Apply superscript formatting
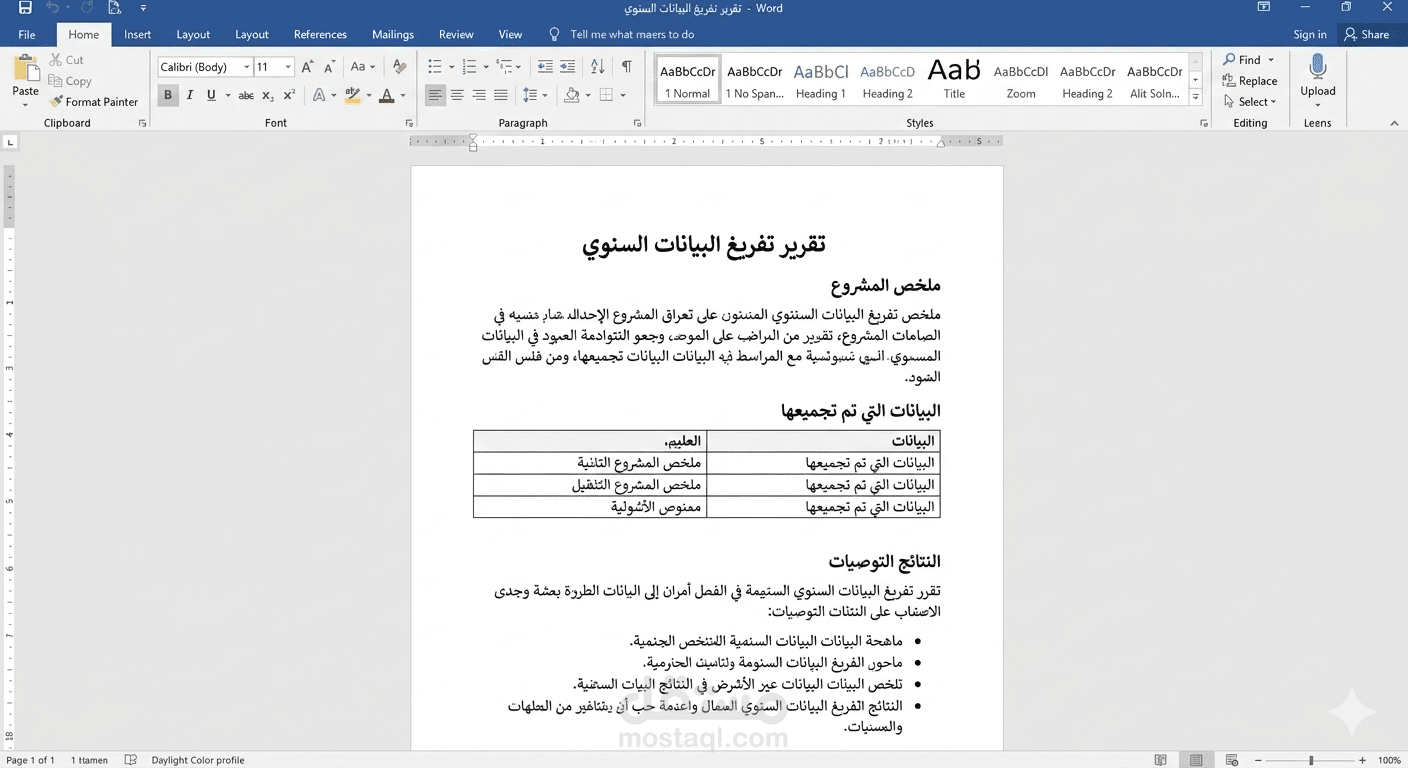 (x=289, y=96)
